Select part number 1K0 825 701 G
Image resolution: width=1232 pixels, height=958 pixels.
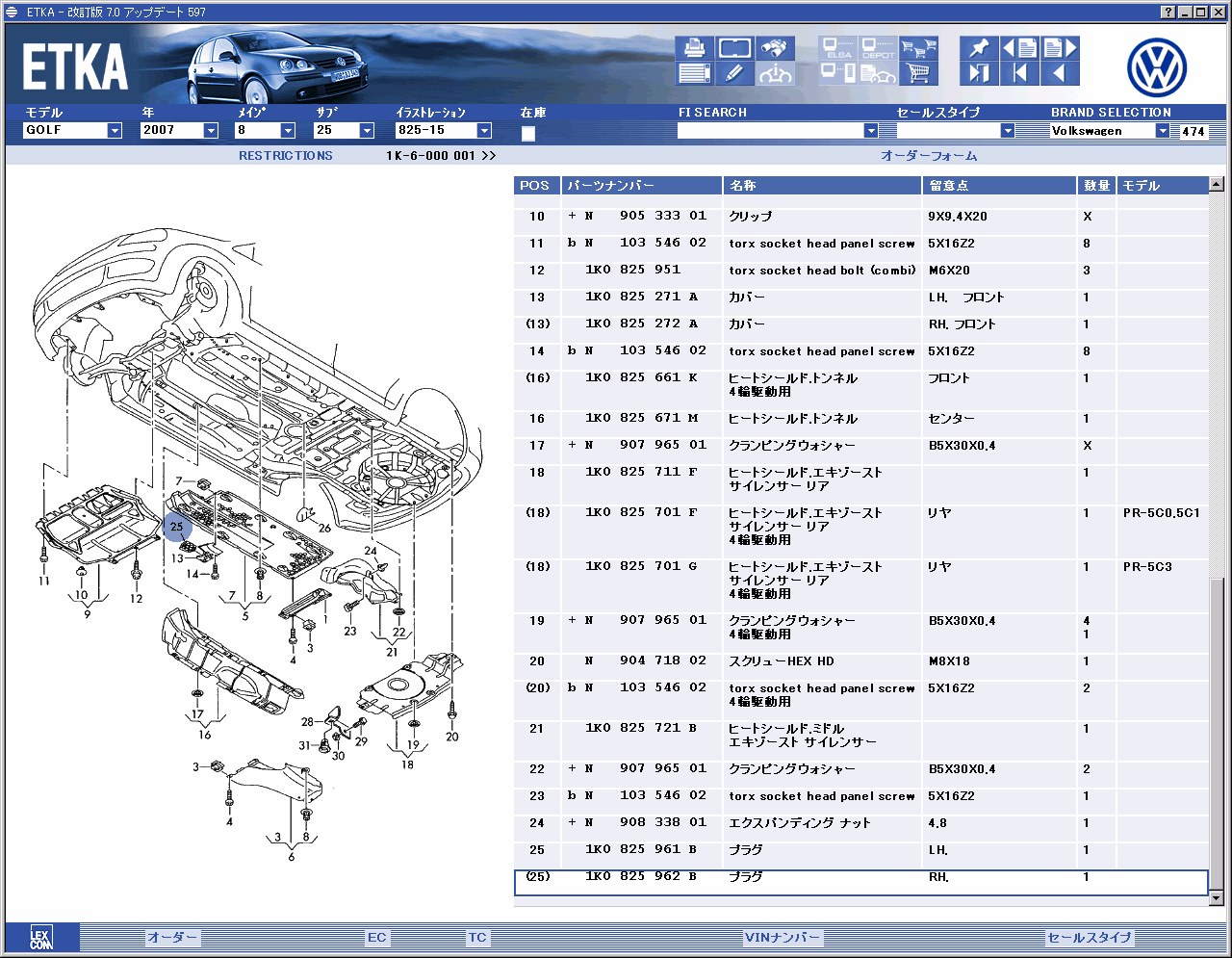tap(642, 567)
